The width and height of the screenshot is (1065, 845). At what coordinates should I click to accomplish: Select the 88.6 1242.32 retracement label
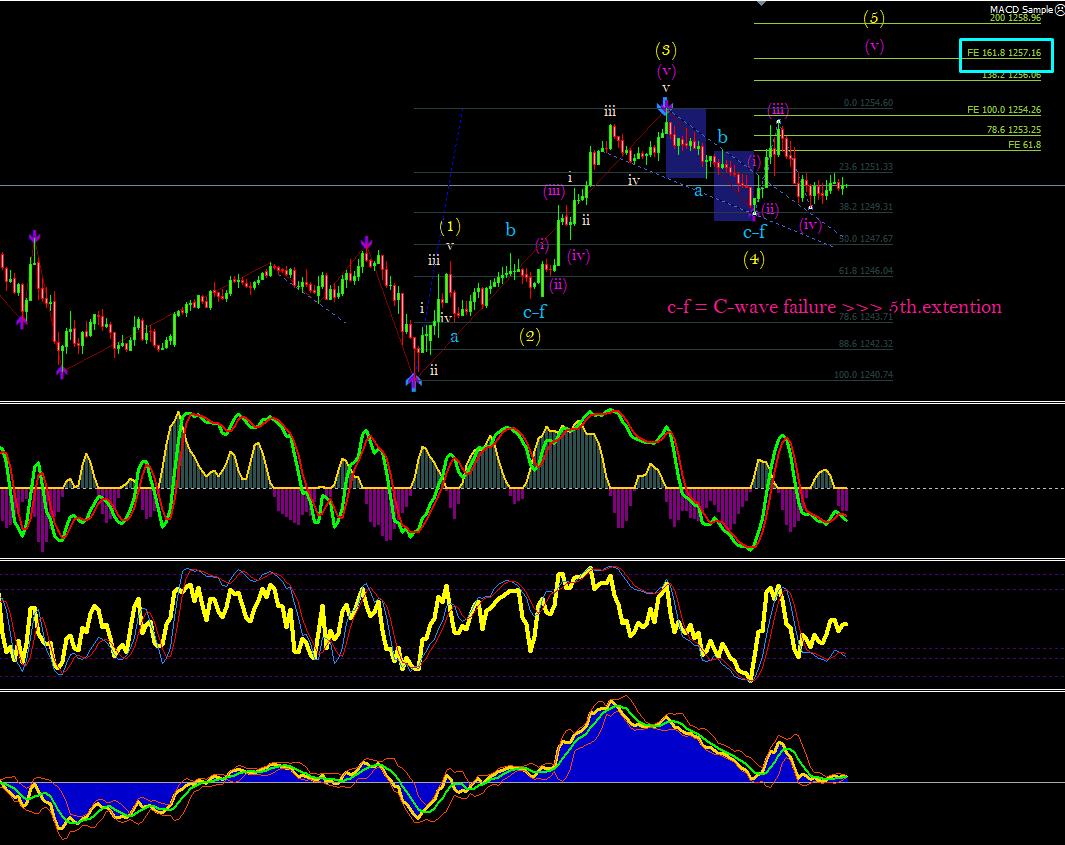(x=865, y=344)
